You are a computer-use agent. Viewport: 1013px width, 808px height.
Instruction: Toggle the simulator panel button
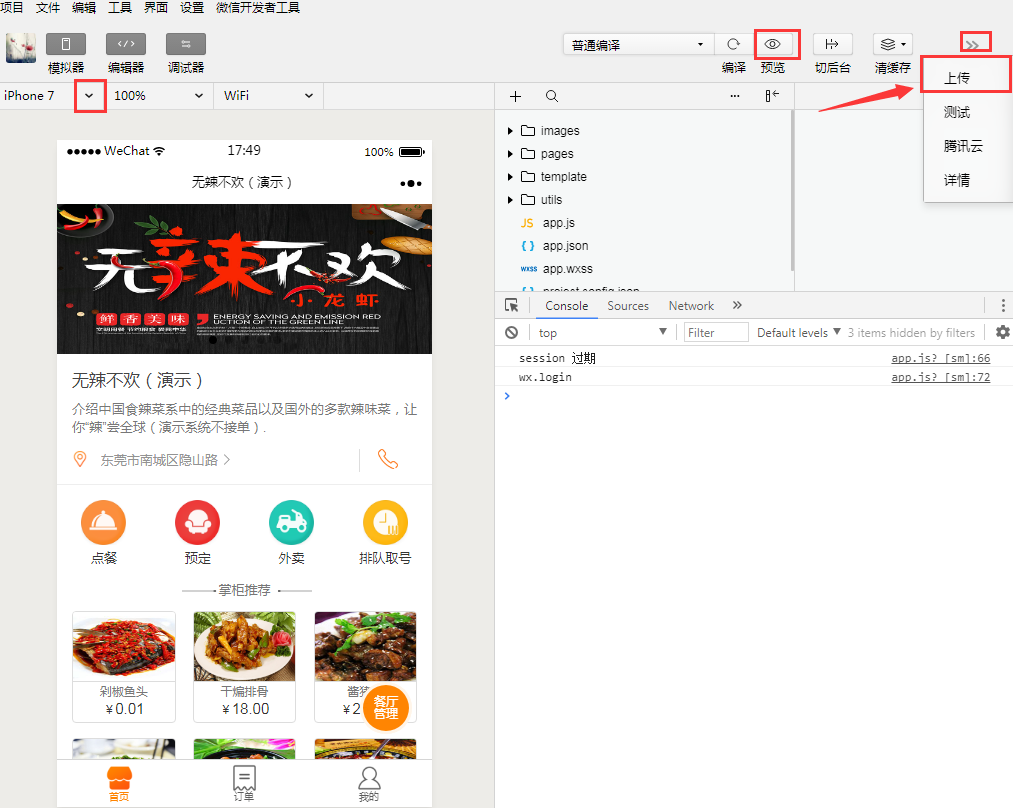[x=66, y=44]
